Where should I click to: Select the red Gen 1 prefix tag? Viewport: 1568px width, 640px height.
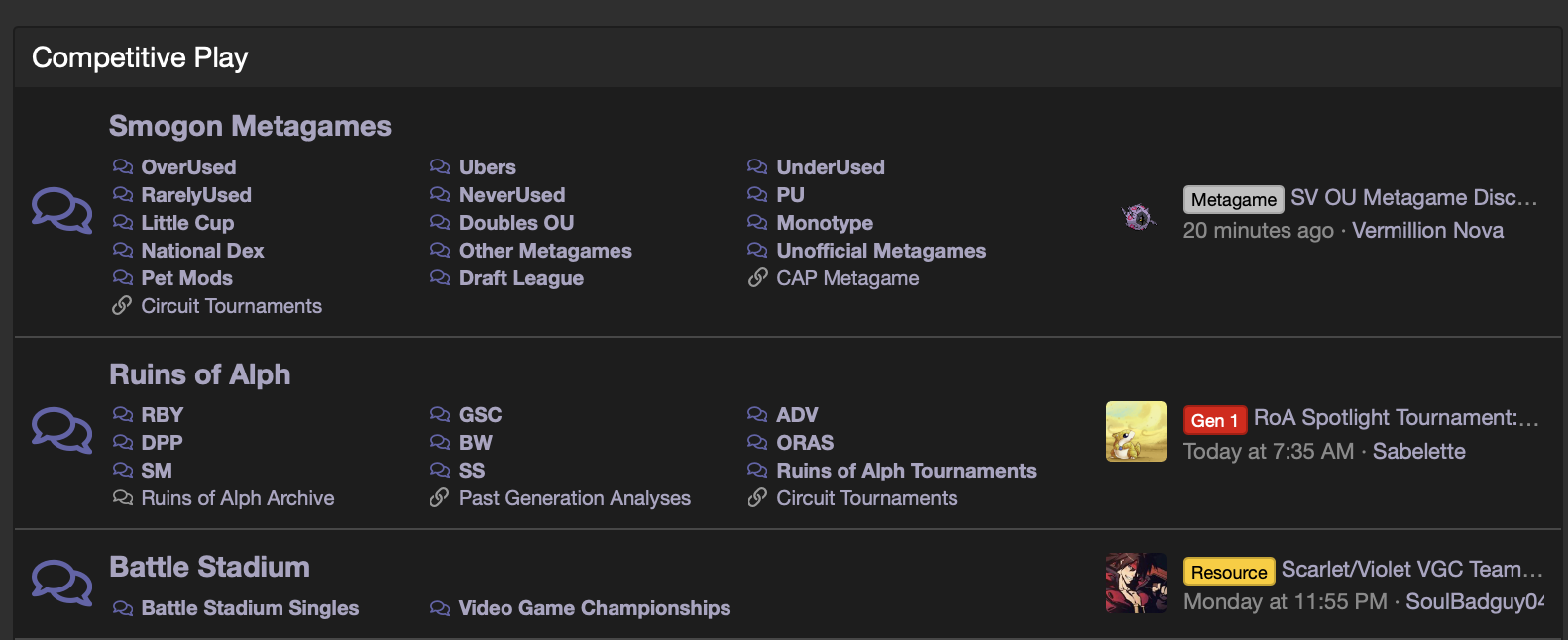pos(1214,420)
